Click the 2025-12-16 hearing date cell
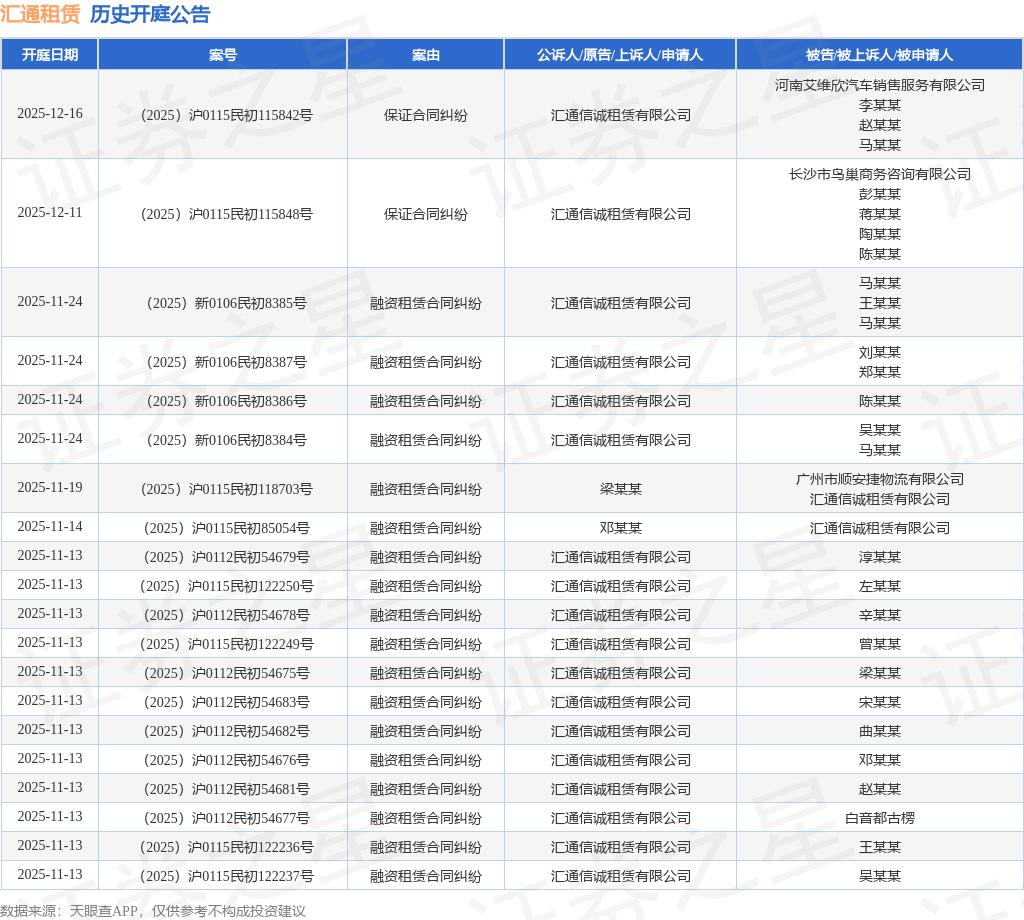 tap(50, 114)
